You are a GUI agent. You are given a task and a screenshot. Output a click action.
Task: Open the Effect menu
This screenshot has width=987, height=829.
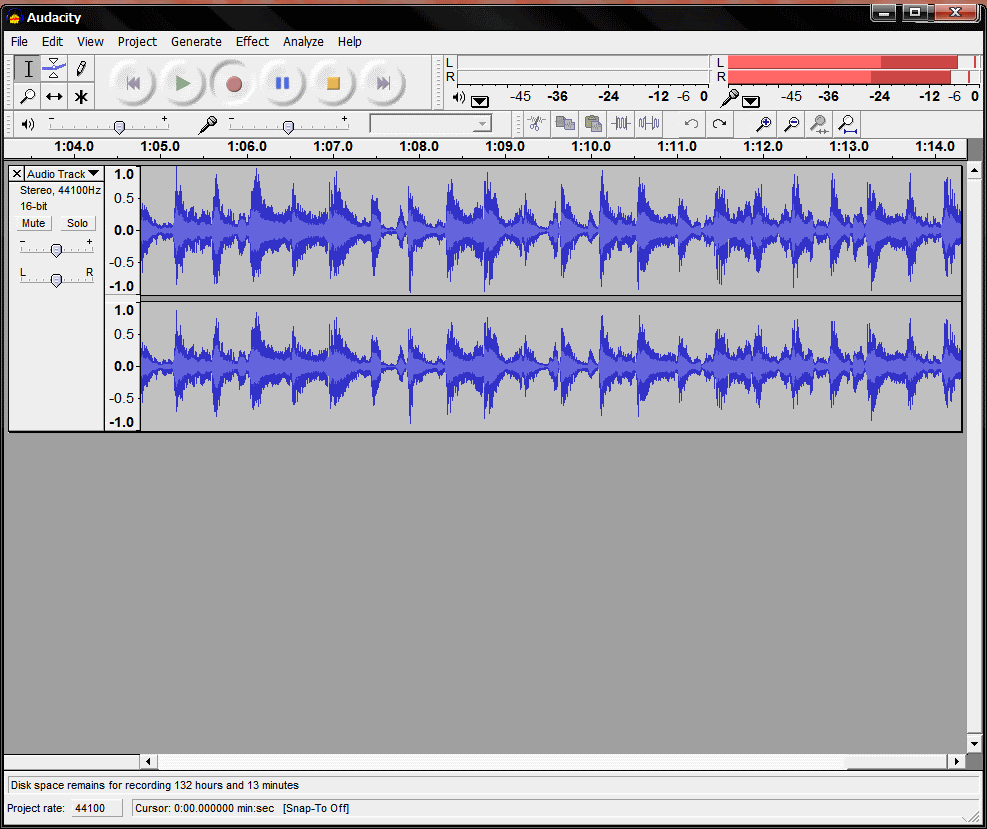252,42
